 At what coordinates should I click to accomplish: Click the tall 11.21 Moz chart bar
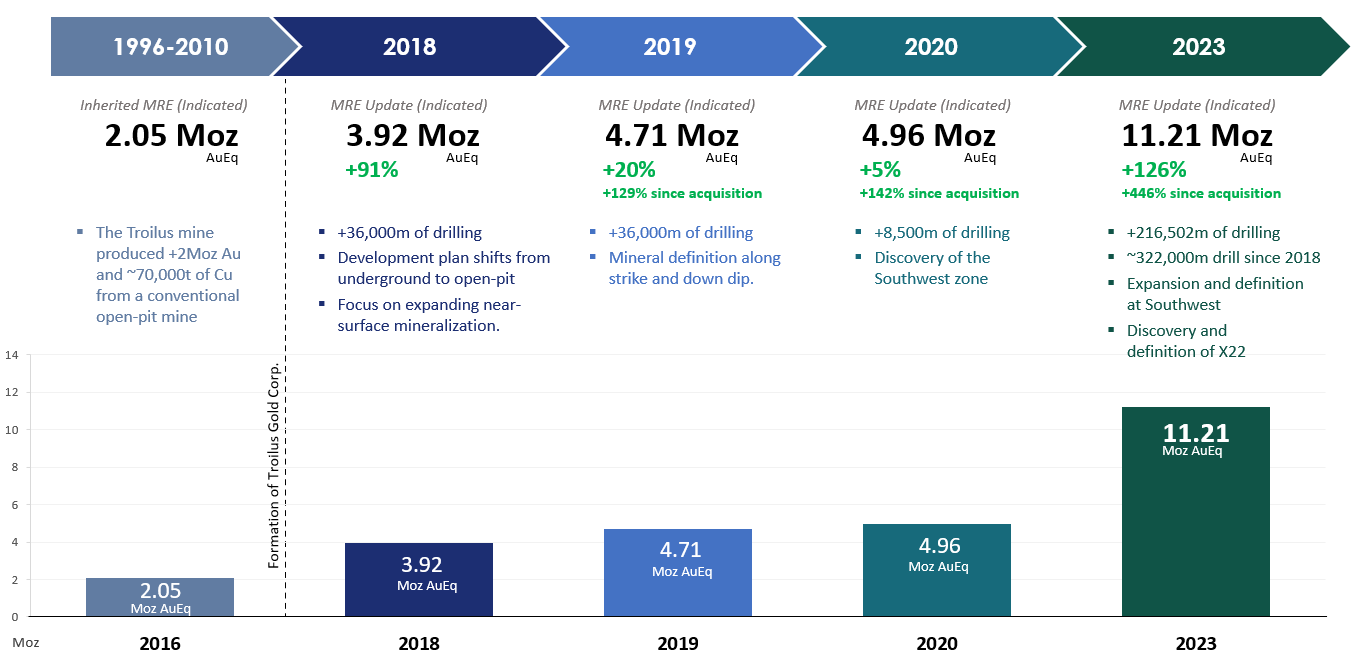click(1196, 512)
